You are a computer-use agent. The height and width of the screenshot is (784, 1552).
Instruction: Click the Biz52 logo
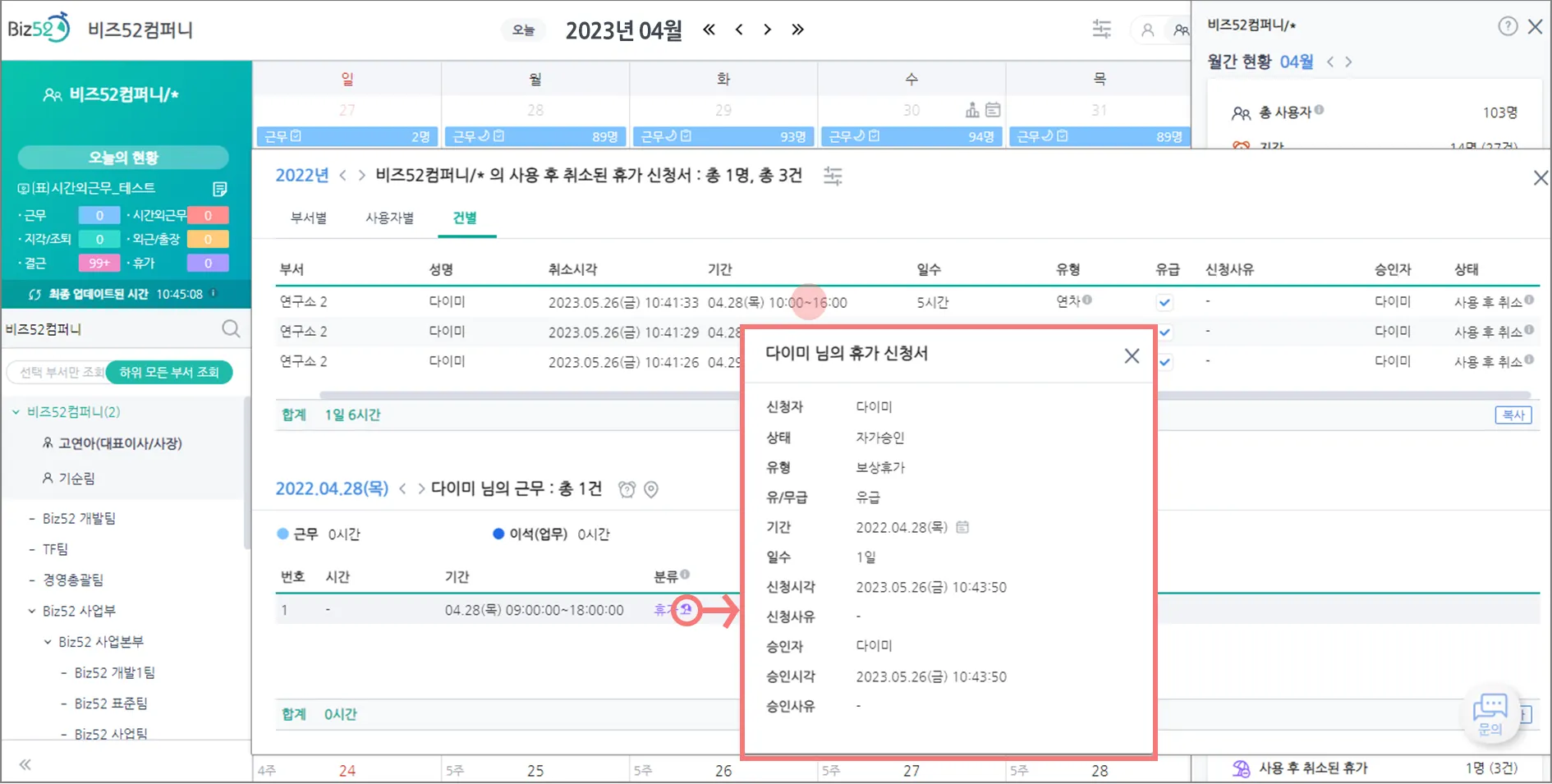tap(38, 29)
